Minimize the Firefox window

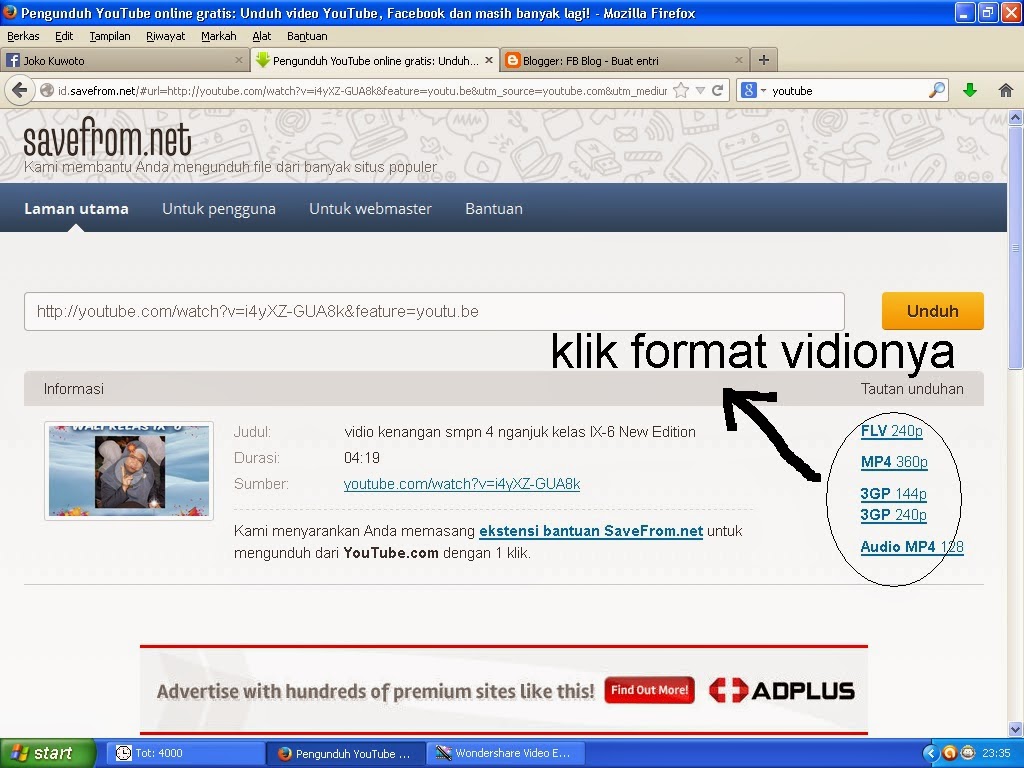(965, 12)
